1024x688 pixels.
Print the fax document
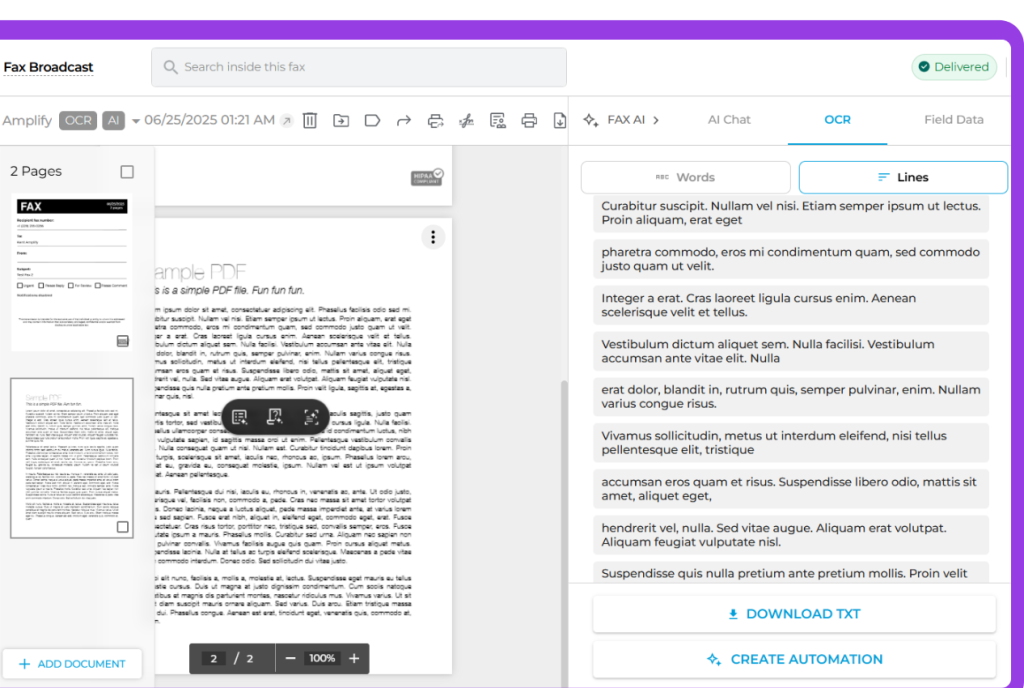click(x=529, y=120)
